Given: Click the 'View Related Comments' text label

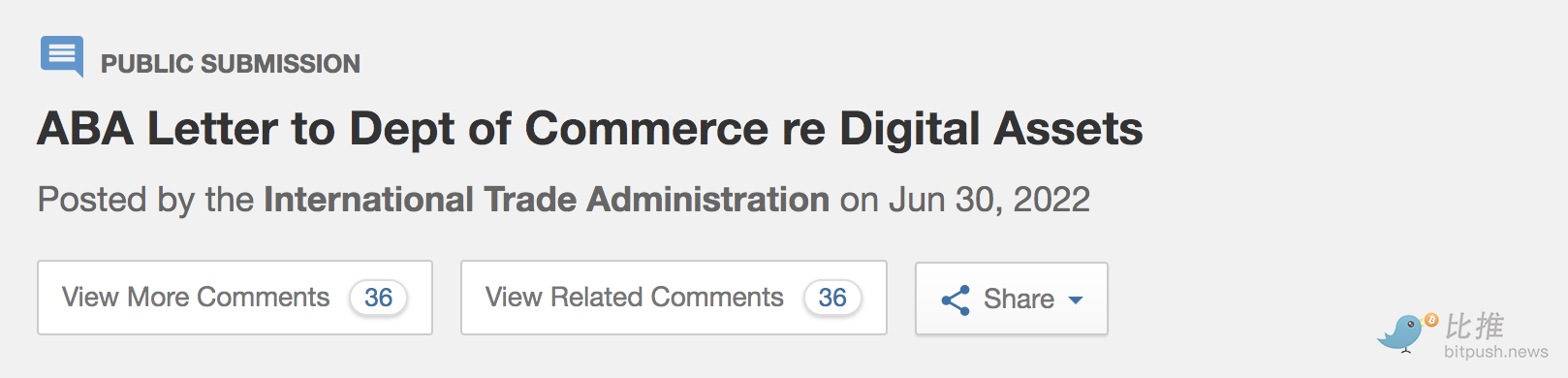Looking at the screenshot, I should pos(635,297).
